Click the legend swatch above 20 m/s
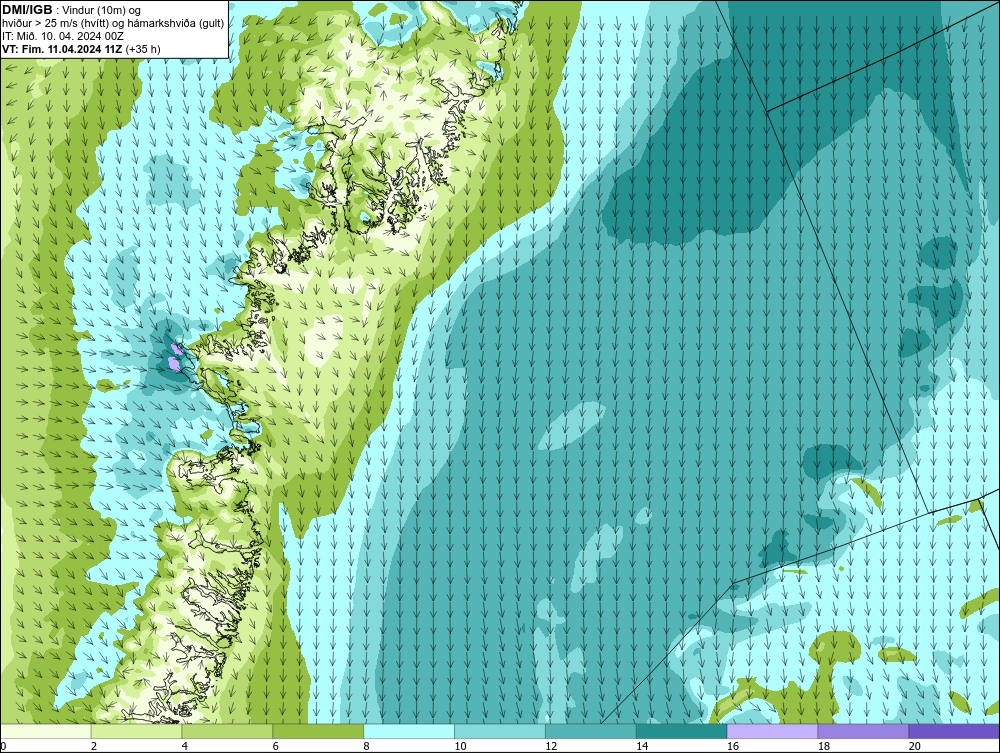 (x=954, y=731)
